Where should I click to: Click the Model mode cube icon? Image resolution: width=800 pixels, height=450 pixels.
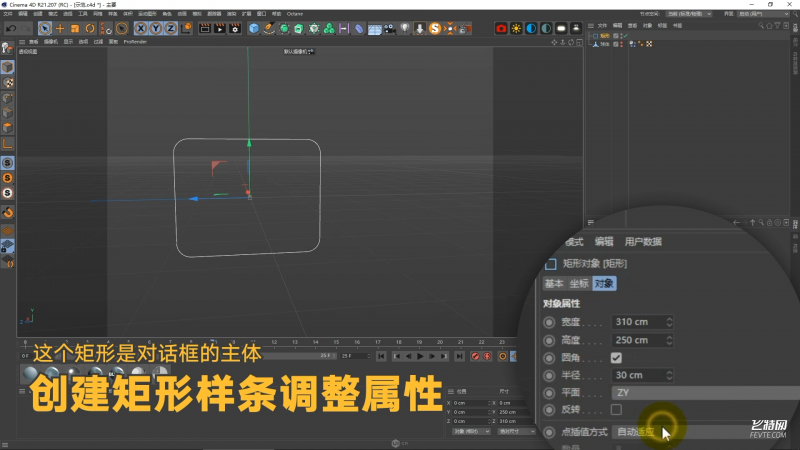(8, 67)
